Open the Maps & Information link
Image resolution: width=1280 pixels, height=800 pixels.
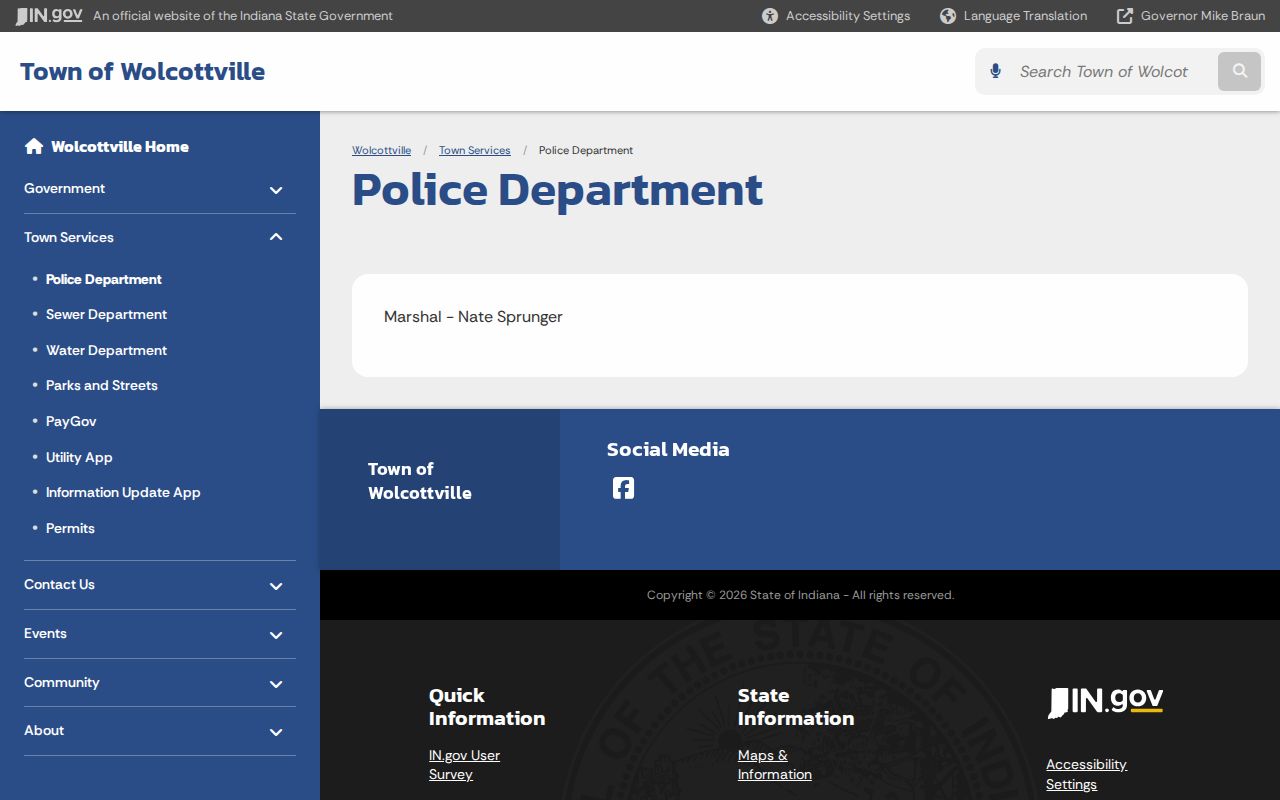774,765
